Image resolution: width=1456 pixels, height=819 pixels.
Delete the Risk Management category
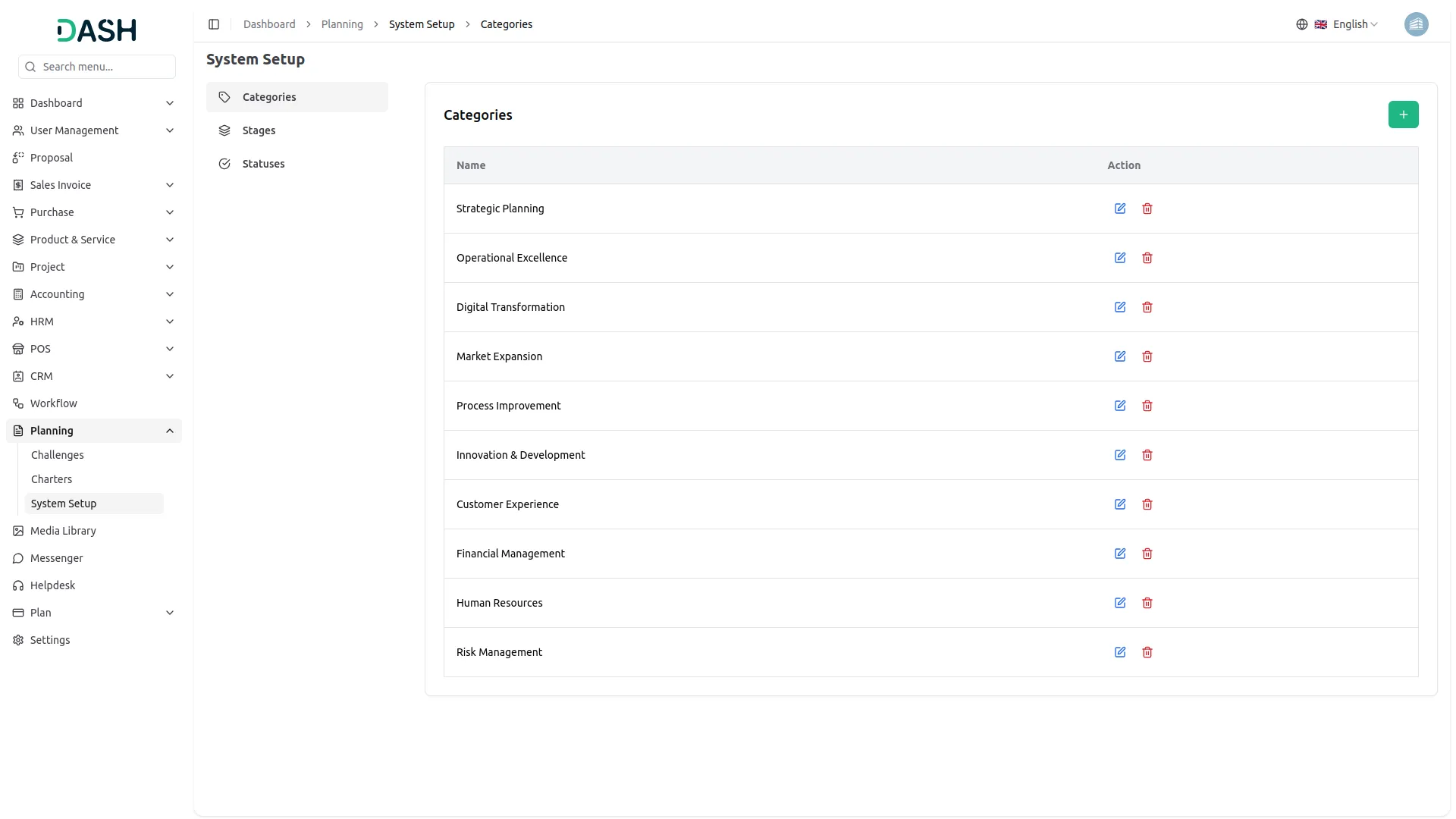[x=1147, y=652]
